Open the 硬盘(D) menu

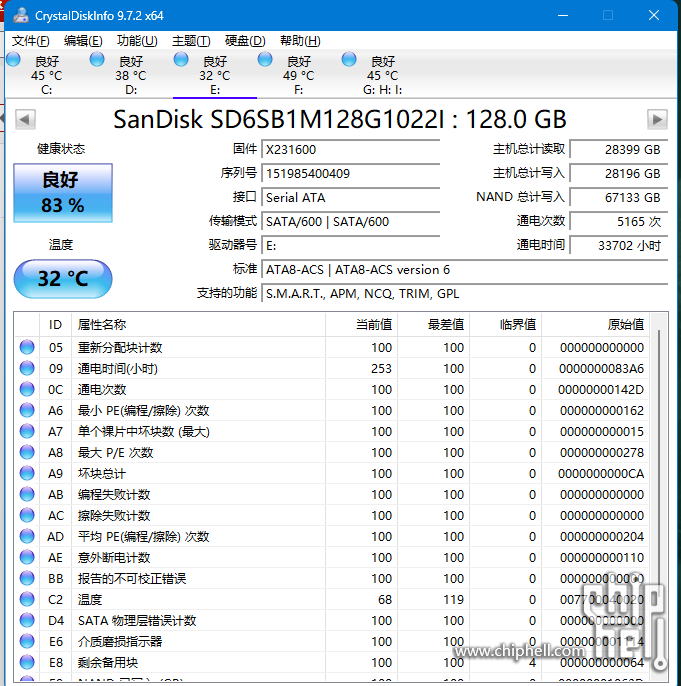pos(245,41)
